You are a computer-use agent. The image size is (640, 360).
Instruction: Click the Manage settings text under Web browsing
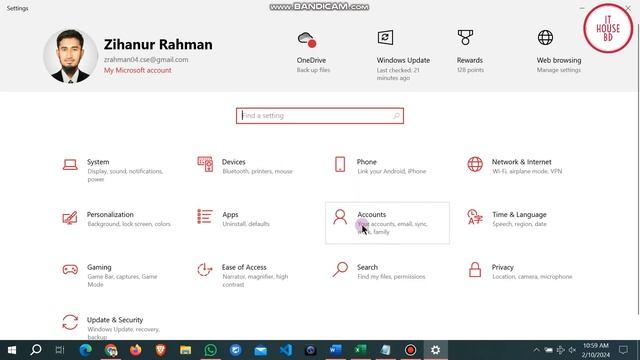tap(559, 70)
